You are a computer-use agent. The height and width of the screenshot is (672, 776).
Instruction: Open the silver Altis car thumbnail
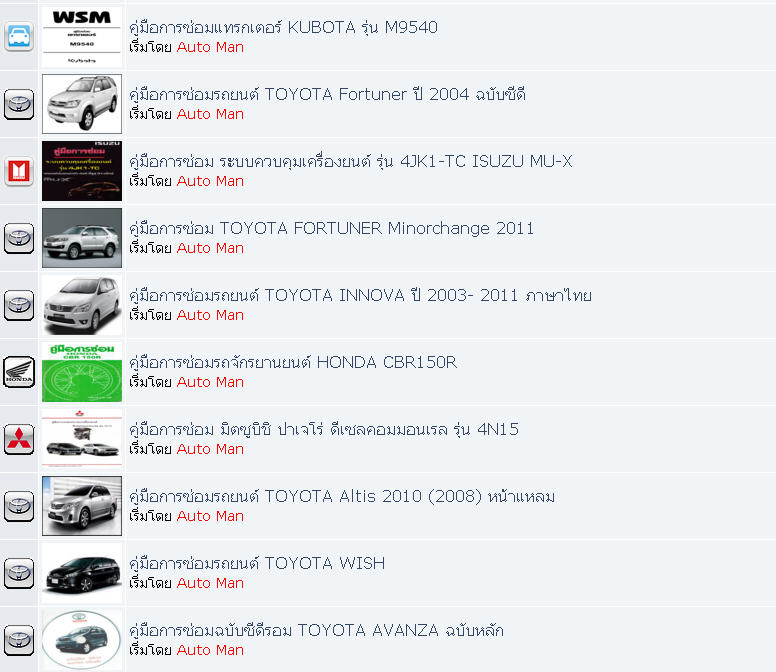(x=82, y=506)
